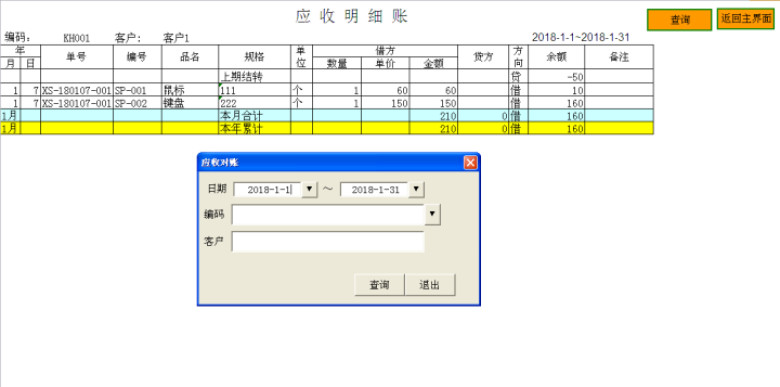Click the 金额 sub-header

[433, 63]
